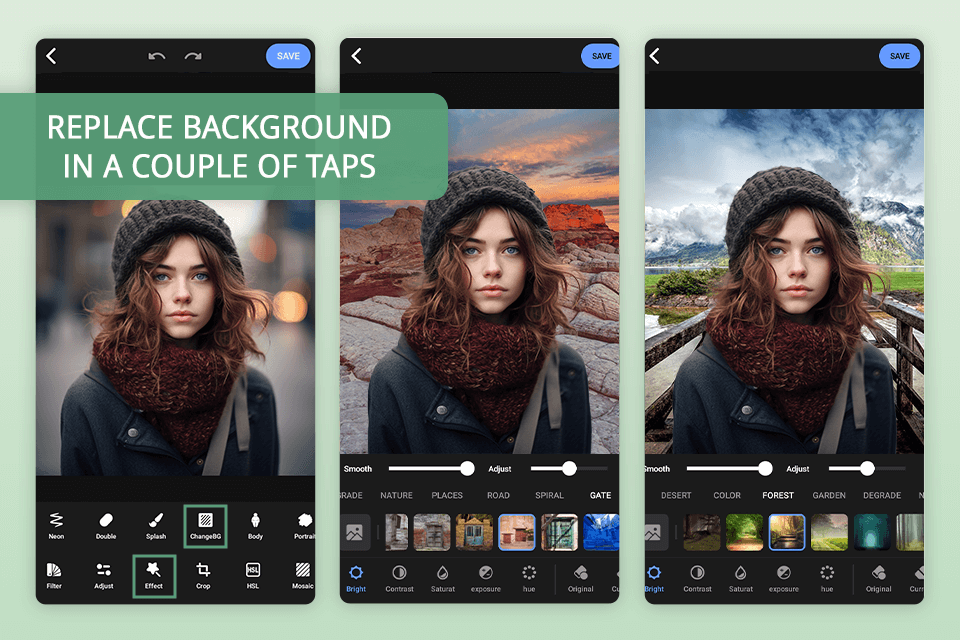This screenshot has height=640, width=960.
Task: Select Contrast adjustment on the FOREST screen
Action: [x=697, y=579]
